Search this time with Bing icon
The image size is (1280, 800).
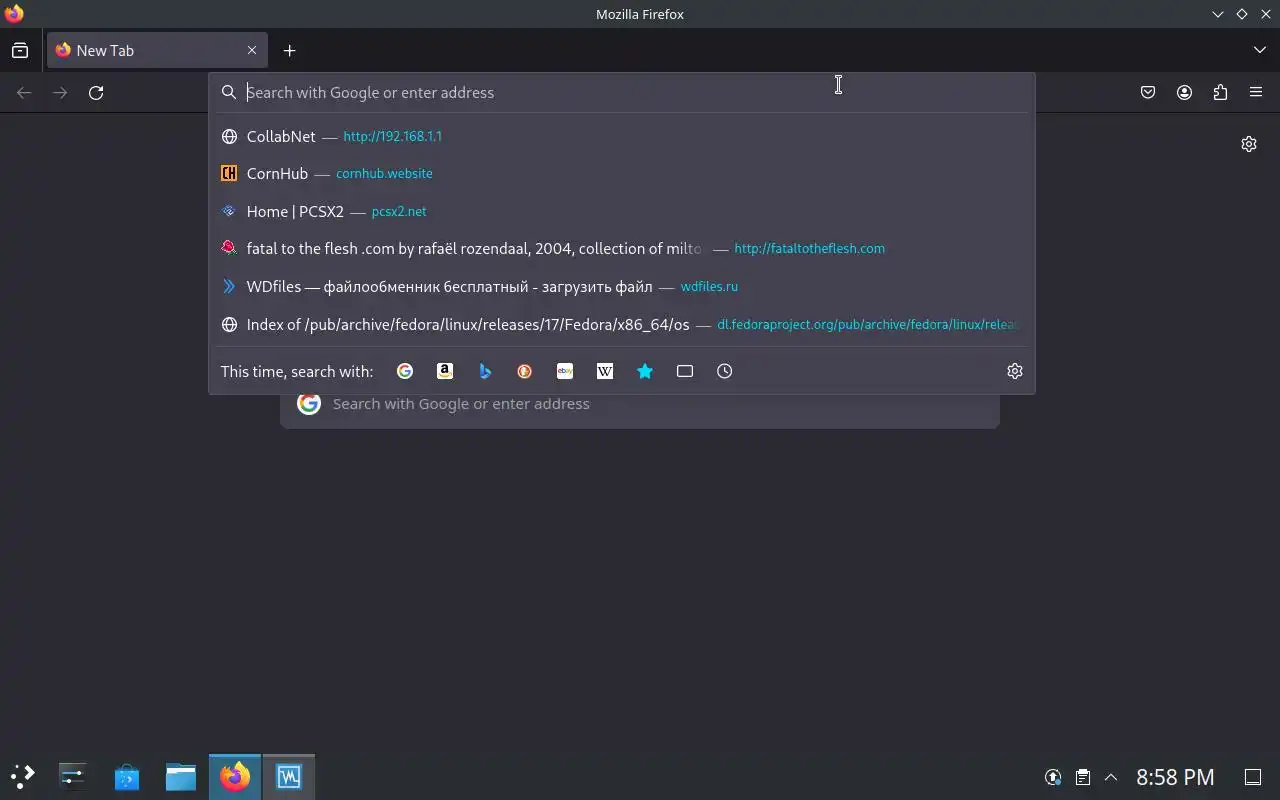pyautogui.click(x=485, y=371)
